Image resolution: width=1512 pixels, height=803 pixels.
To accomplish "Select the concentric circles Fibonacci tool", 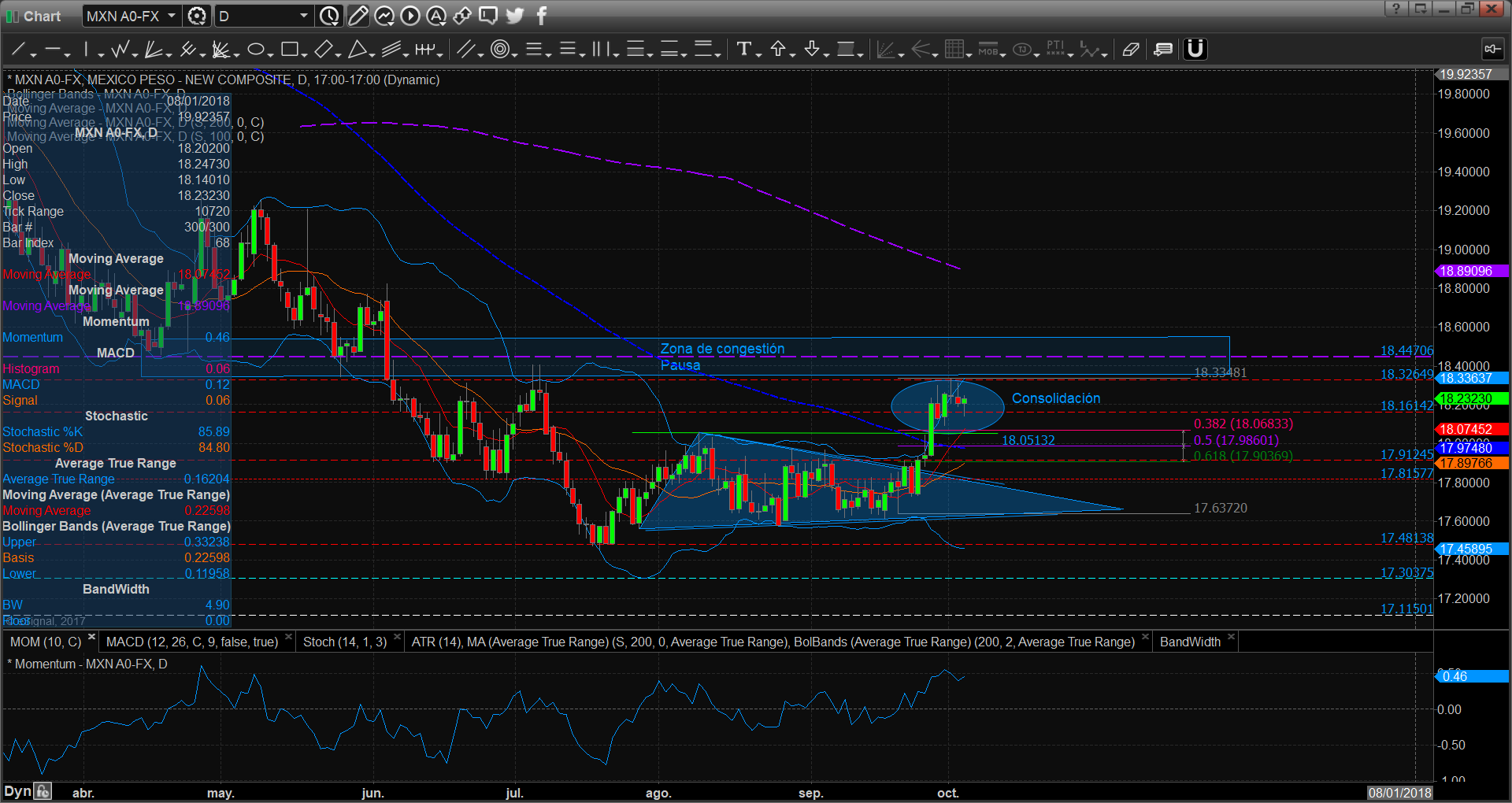I will [x=499, y=50].
